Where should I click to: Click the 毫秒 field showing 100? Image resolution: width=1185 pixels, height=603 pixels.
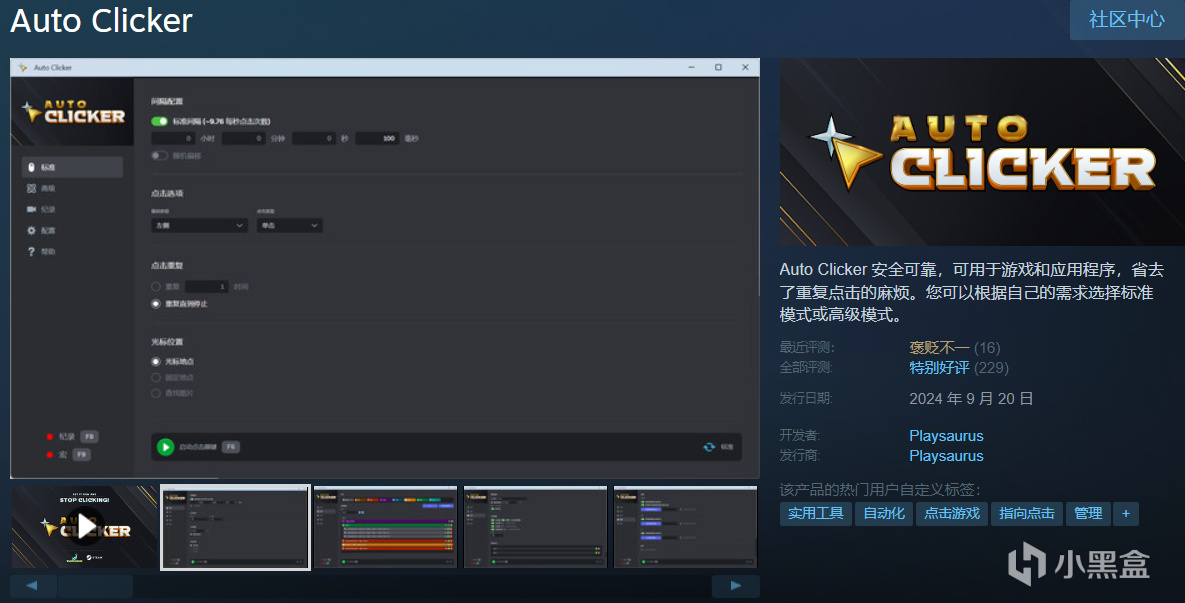pos(377,138)
